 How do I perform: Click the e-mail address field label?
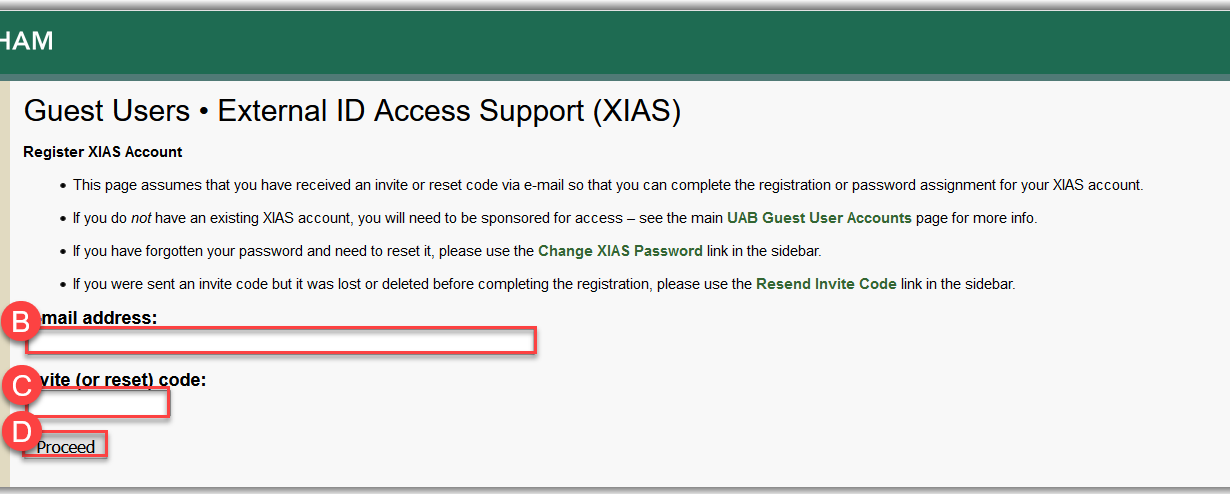click(98, 318)
